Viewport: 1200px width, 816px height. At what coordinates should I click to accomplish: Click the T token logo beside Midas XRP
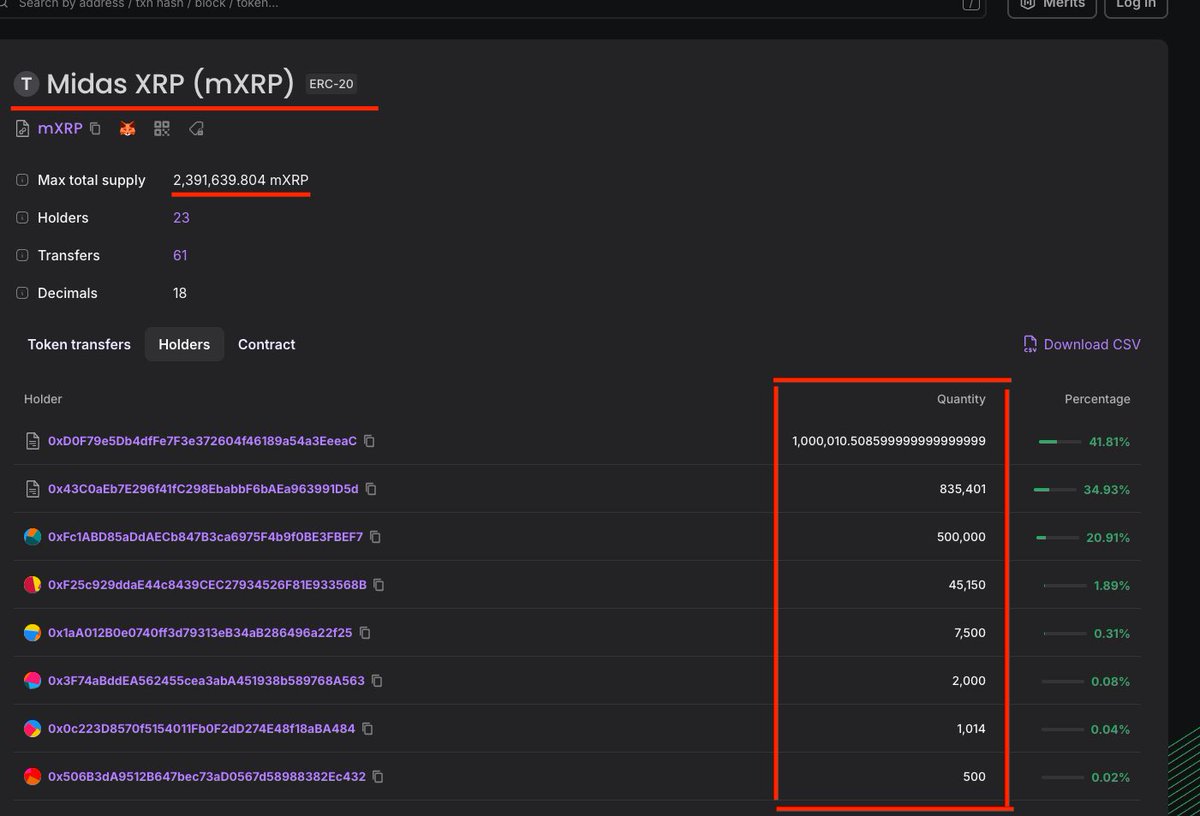26,84
